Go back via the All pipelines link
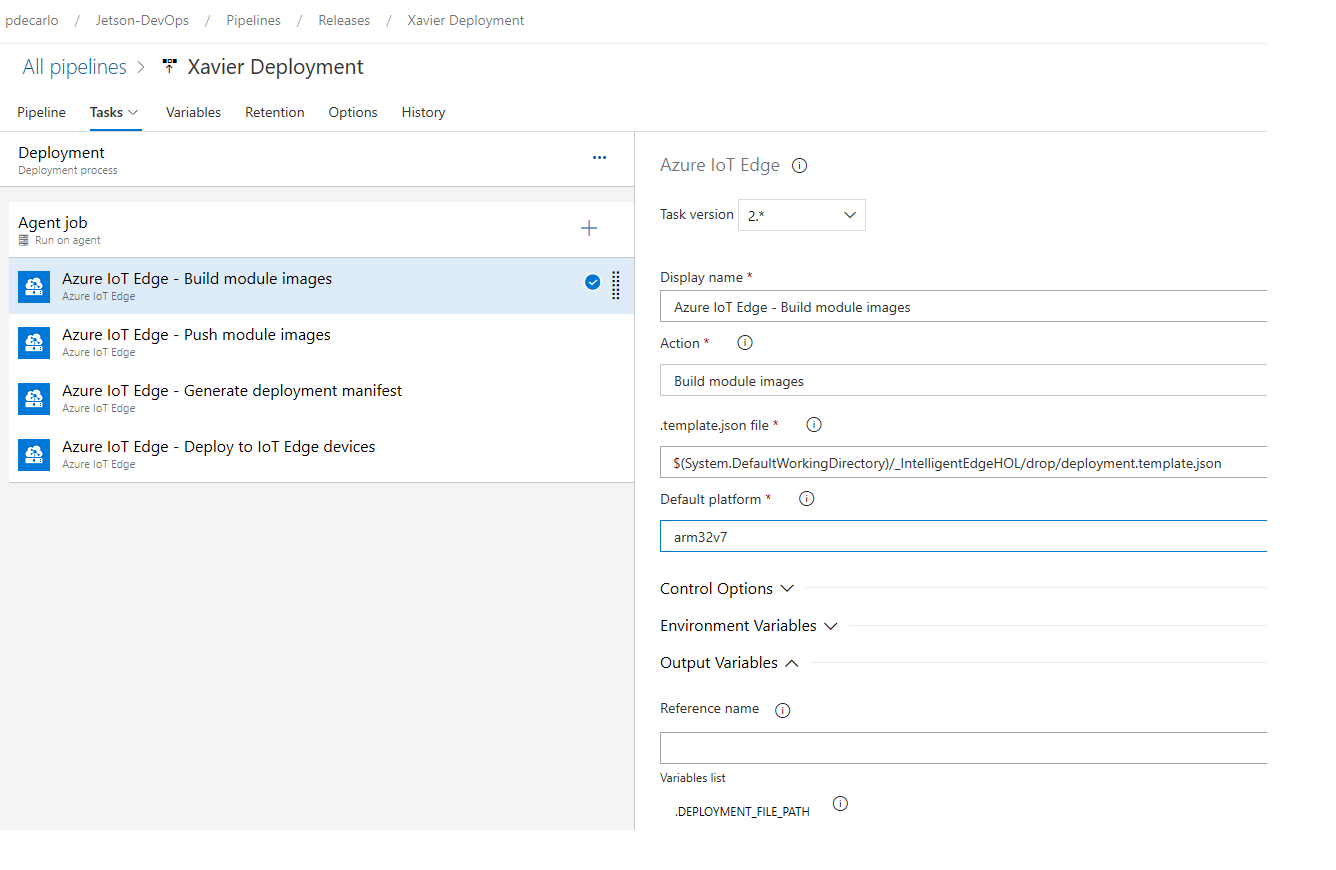This screenshot has width=1336, height=870. tap(74, 66)
